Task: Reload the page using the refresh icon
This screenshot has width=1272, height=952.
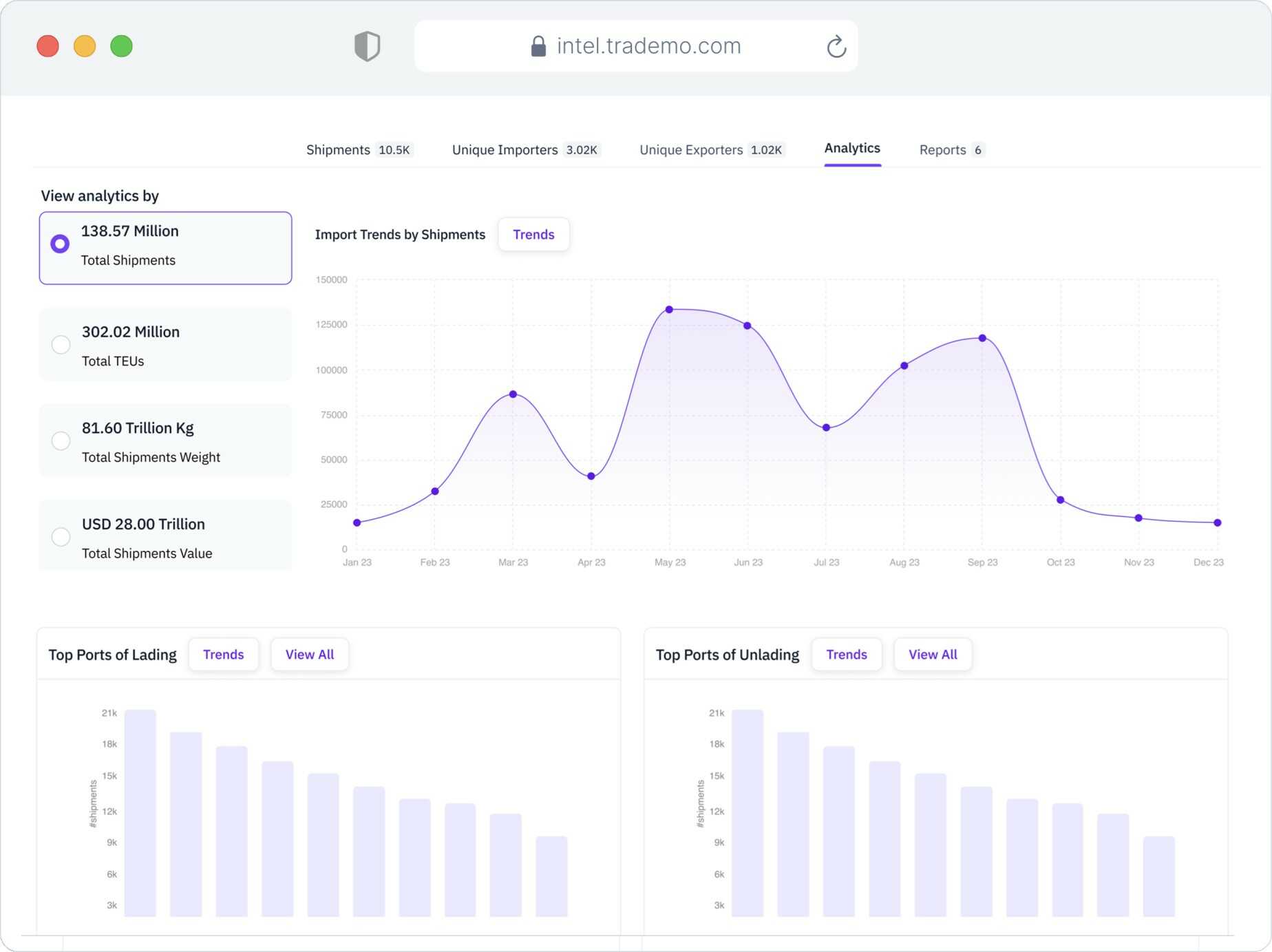Action: click(x=835, y=45)
